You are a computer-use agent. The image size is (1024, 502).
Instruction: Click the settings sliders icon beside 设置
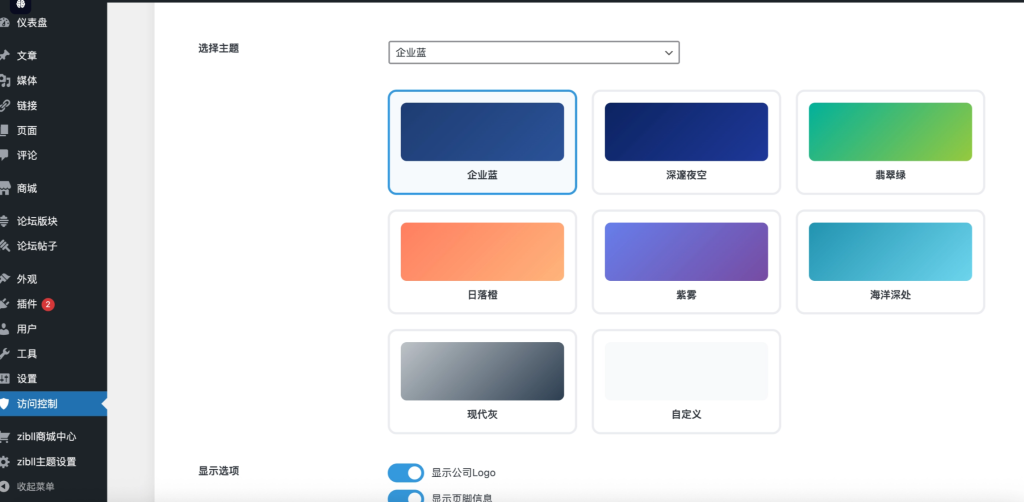click(x=4, y=379)
